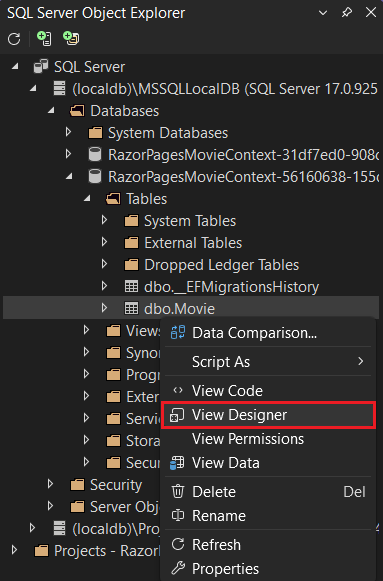
Task: Select the dbo.__EFMigrationsHistory table label
Action: 232,287
